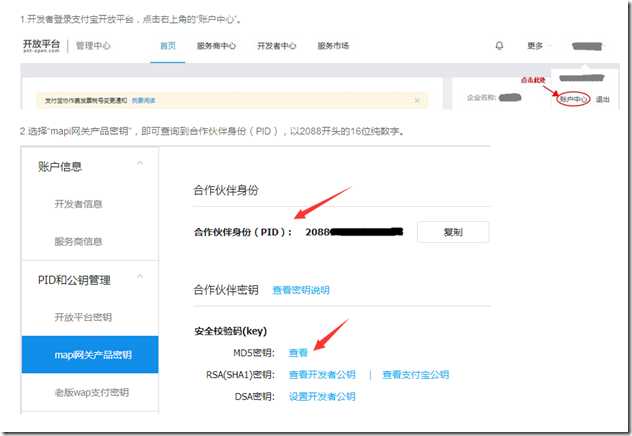This screenshot has height=436, width=632.
Task: Click the 账户信息 section header
Action: click(60, 166)
